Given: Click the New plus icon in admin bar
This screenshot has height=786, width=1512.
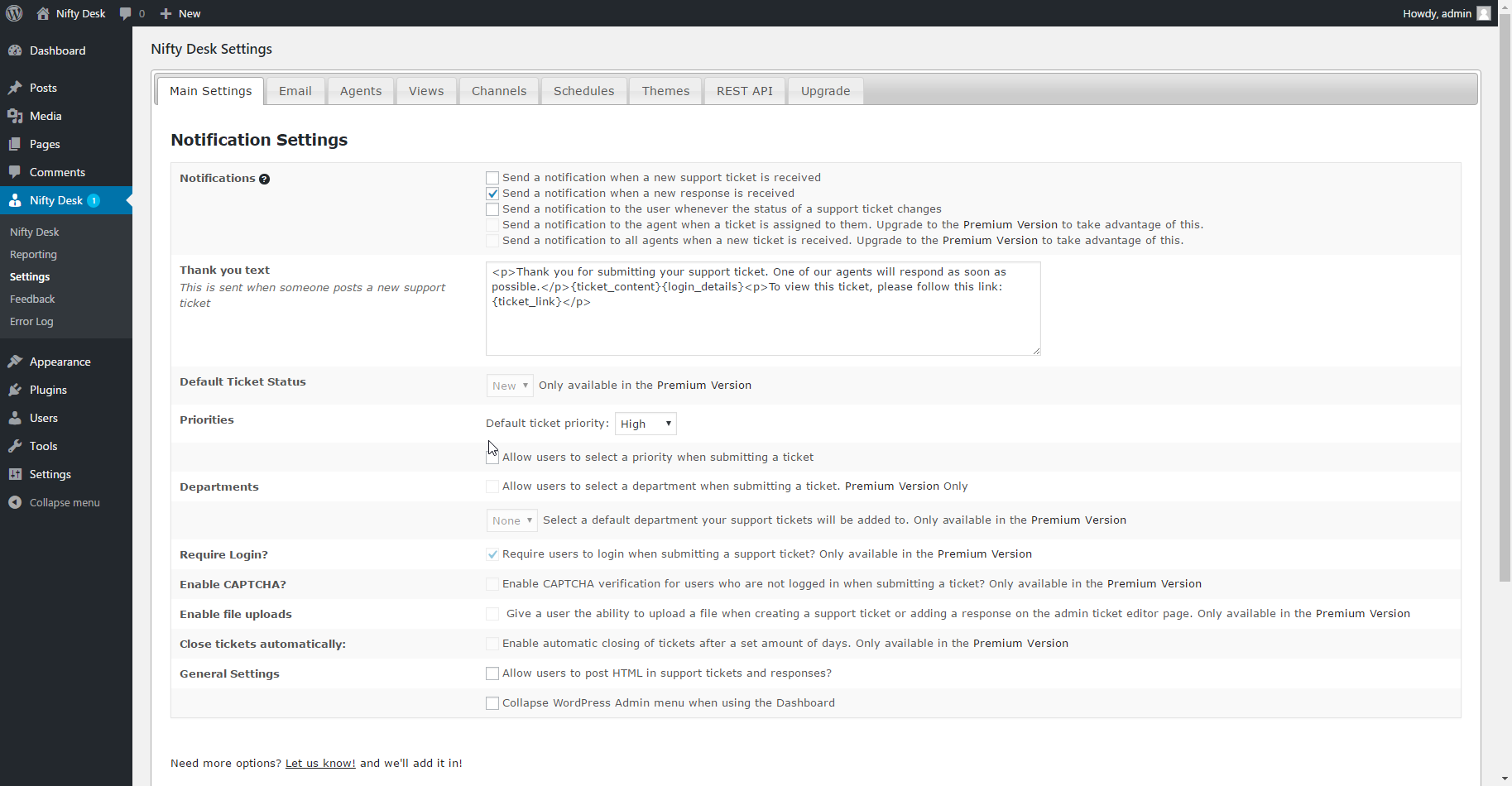Looking at the screenshot, I should pyautogui.click(x=166, y=13).
